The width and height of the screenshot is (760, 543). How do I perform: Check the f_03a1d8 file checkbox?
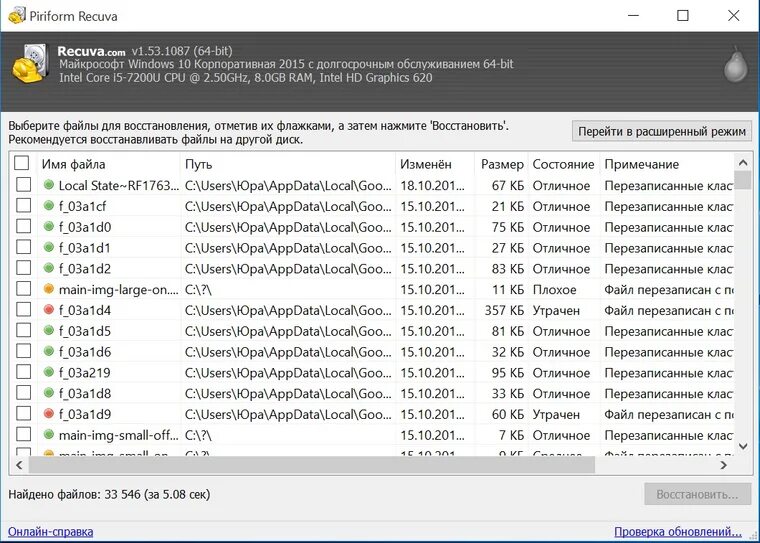(x=24, y=393)
